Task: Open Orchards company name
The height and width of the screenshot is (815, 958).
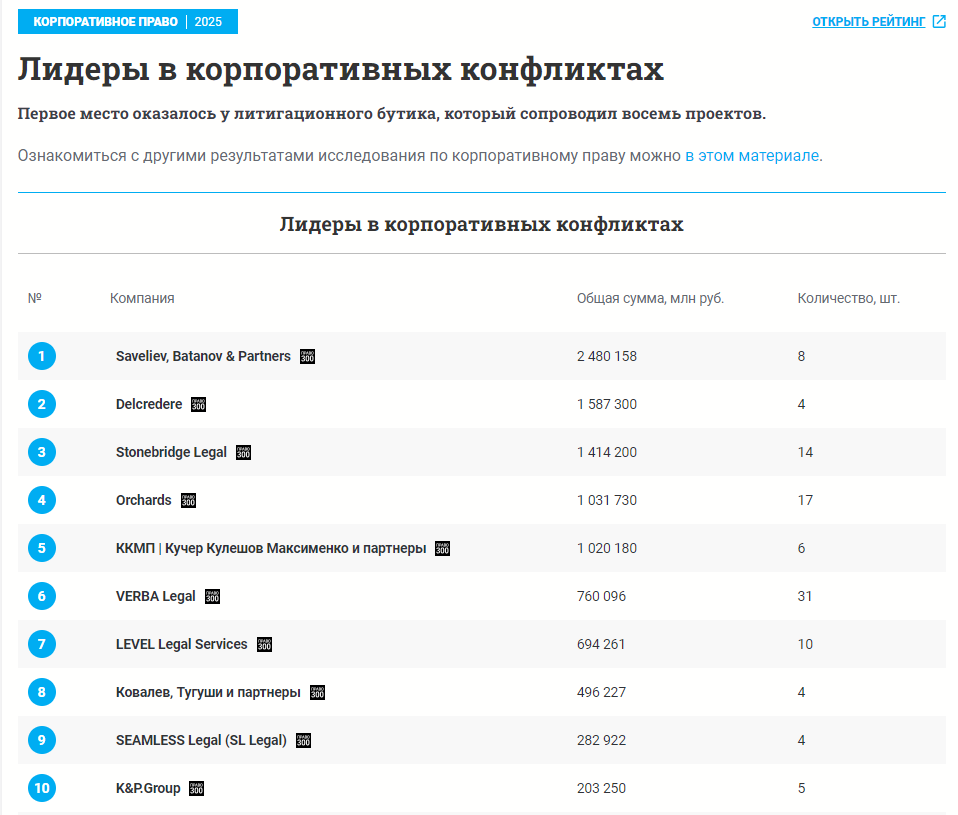Action: 144,500
